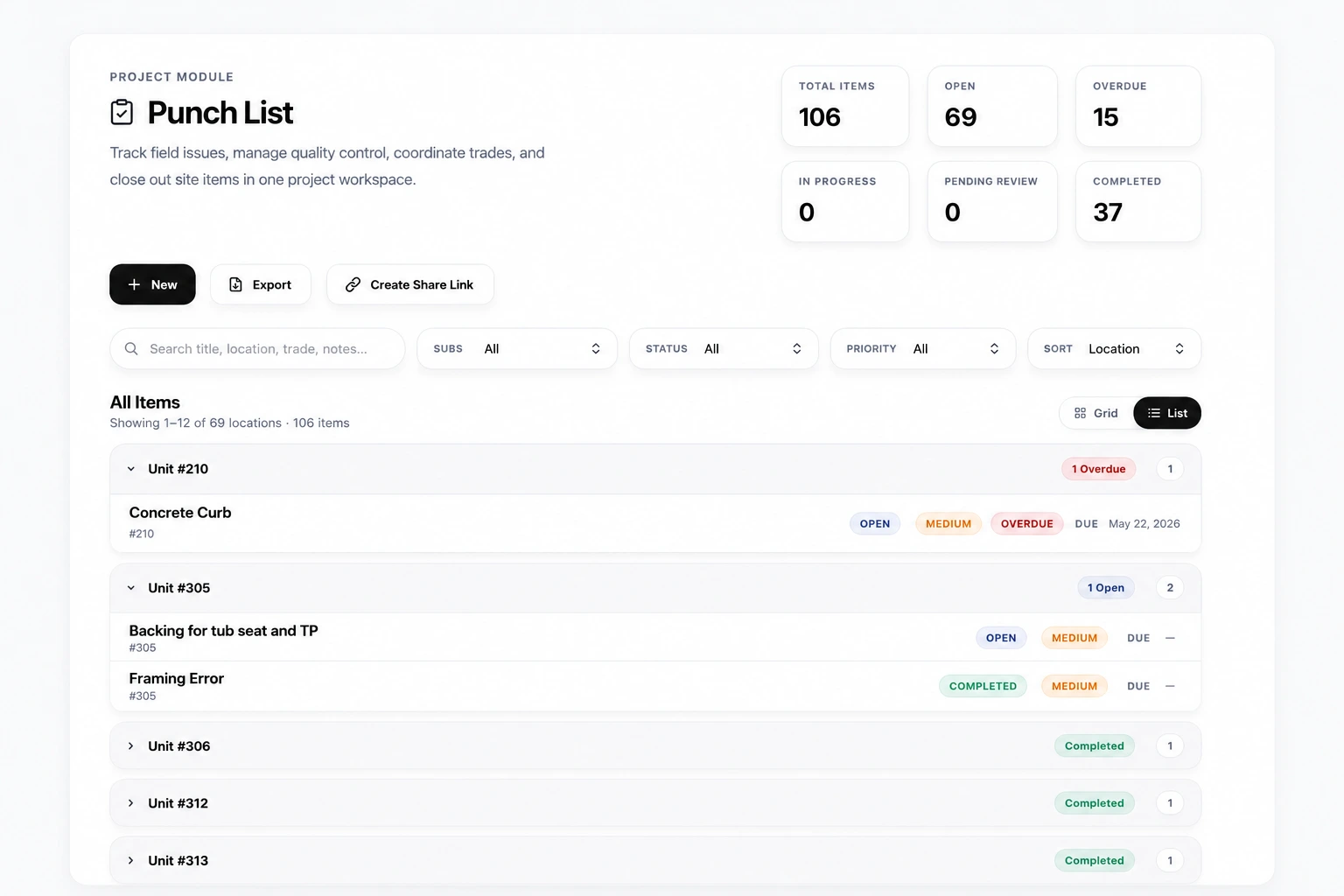
Task: Click the 1 Overdue badge on Unit #210
Action: (1099, 469)
